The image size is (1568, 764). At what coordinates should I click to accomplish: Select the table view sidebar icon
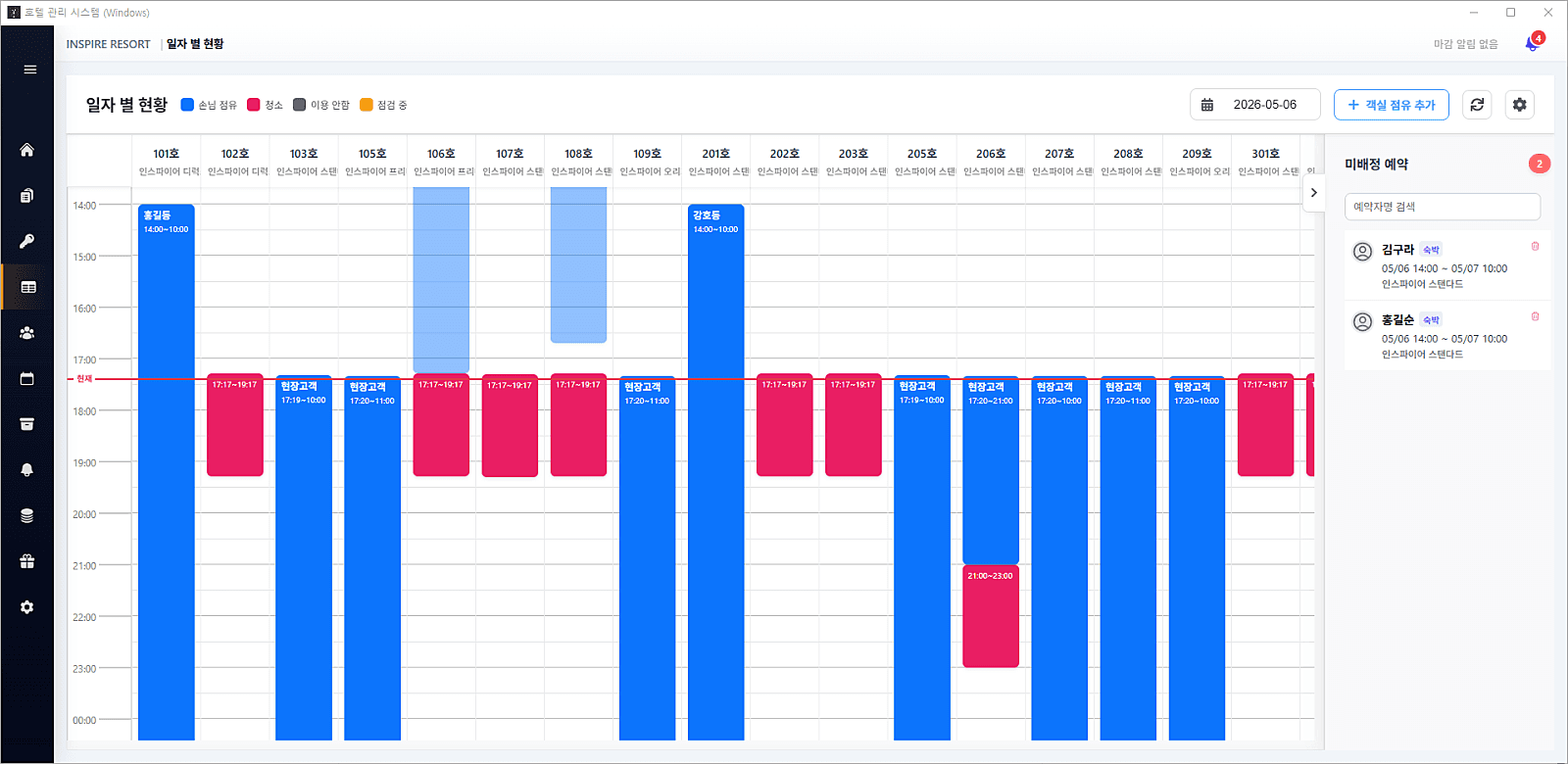pos(28,287)
